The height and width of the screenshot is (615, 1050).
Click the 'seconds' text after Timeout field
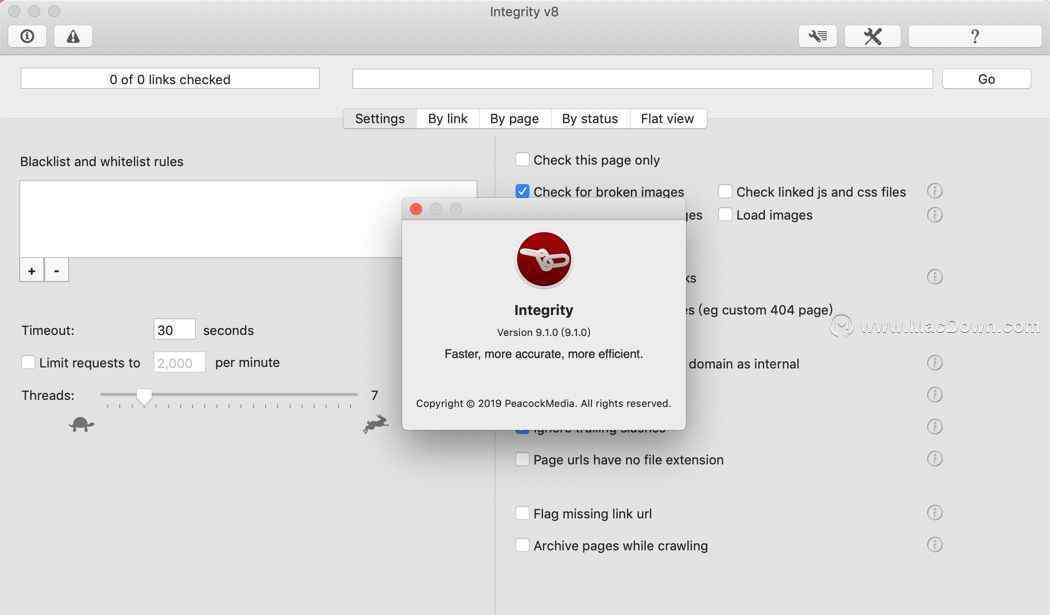pyautogui.click(x=228, y=330)
